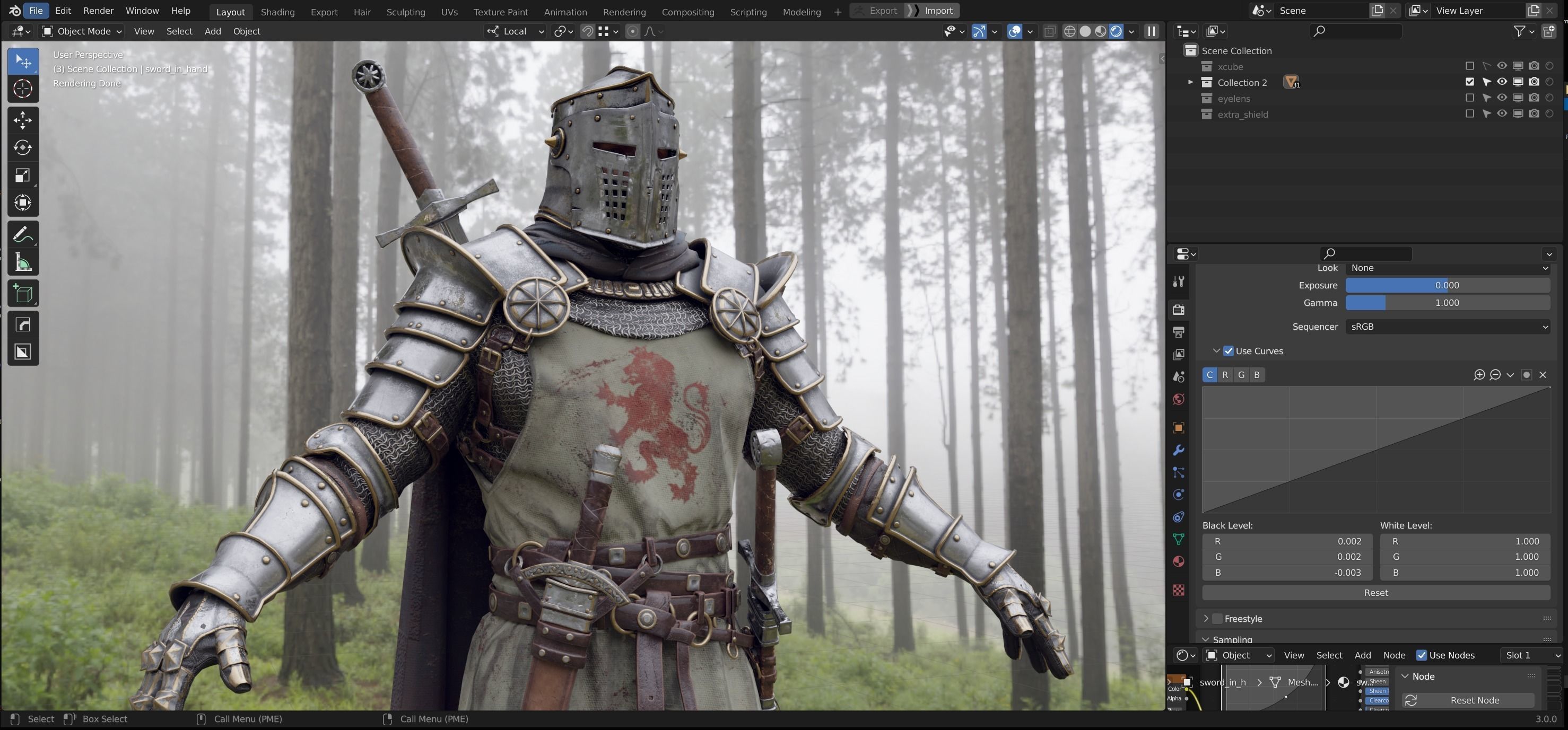Activate the Rotate tool
The width and height of the screenshot is (1568, 730).
point(23,148)
